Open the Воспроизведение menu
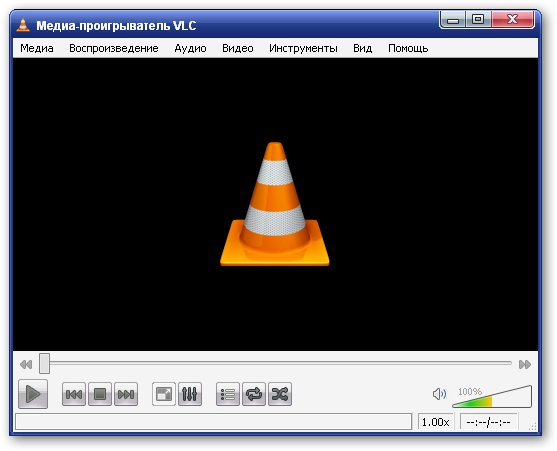The image size is (557, 451). click(114, 48)
